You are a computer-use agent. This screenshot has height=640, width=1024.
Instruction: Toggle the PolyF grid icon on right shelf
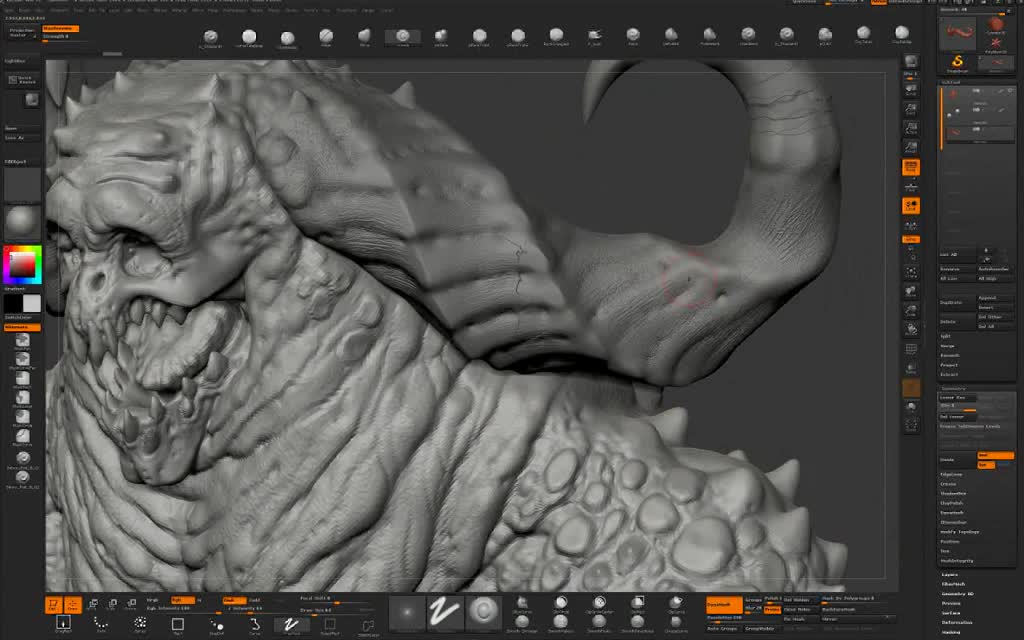pyautogui.click(x=911, y=349)
